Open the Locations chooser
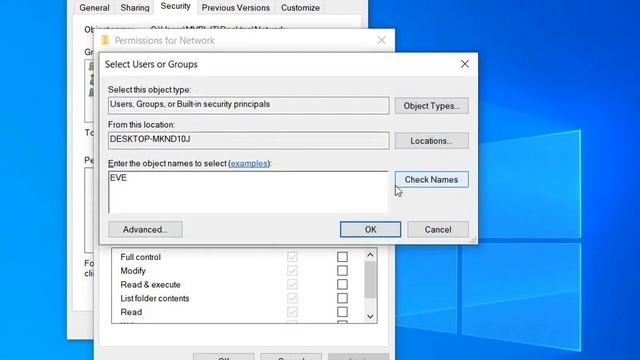 point(431,141)
